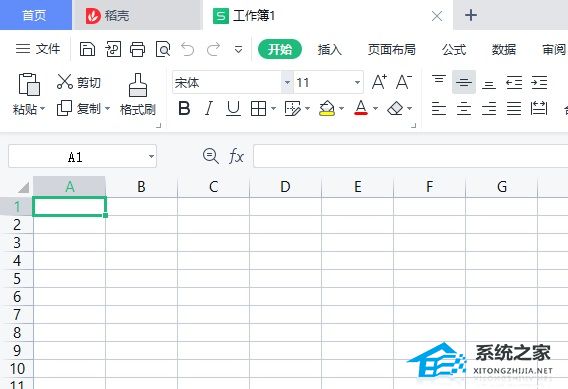
Task: Click the Paste clipboard icon
Action: [x=29, y=84]
